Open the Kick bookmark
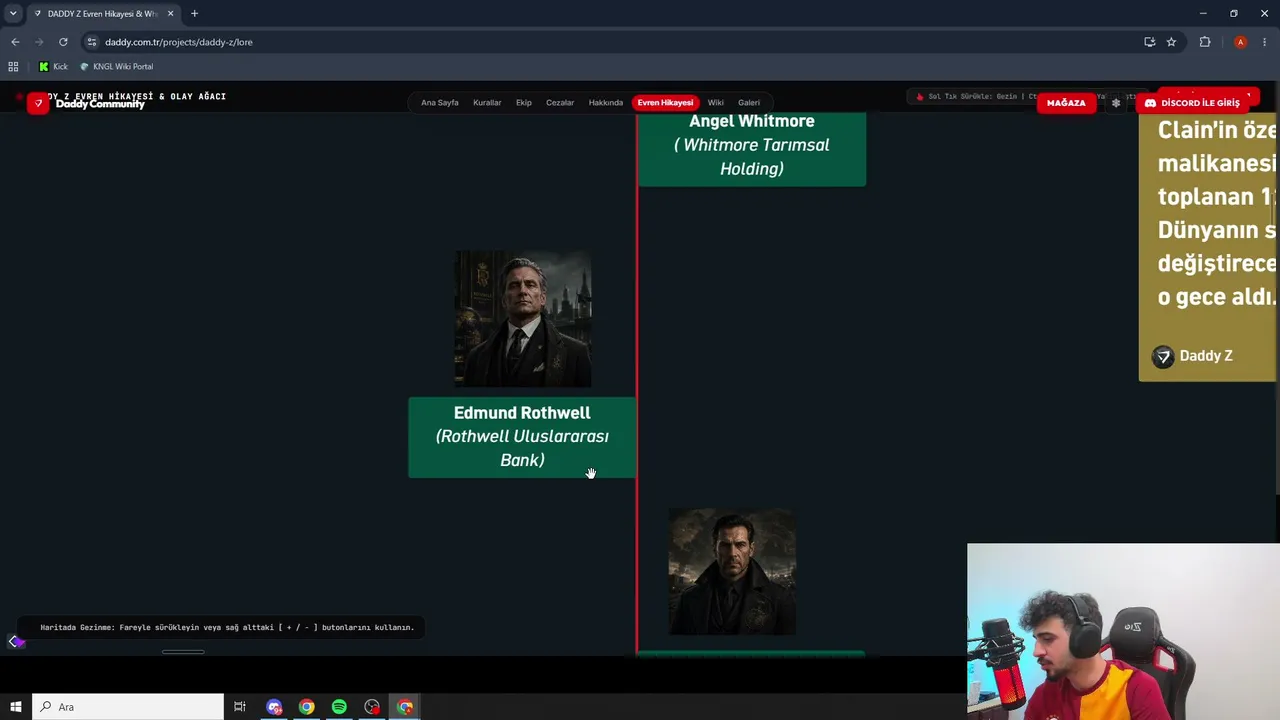 (x=53, y=67)
